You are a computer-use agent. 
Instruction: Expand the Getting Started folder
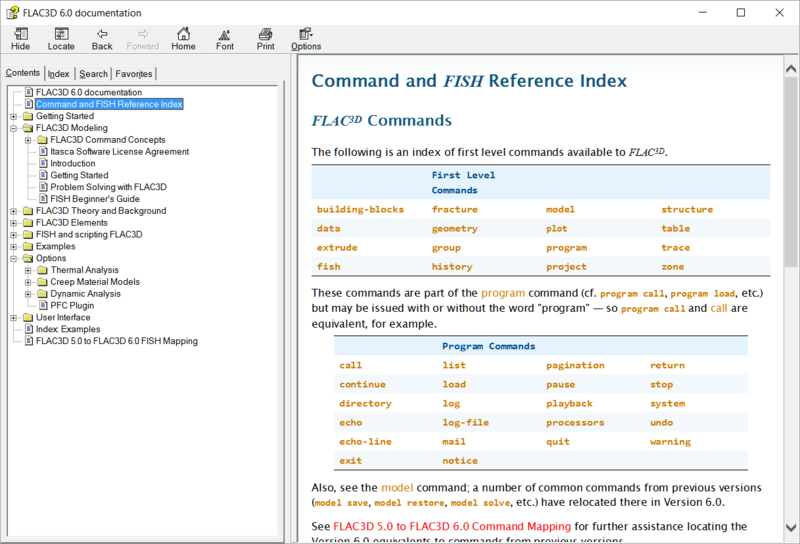tap(14, 116)
